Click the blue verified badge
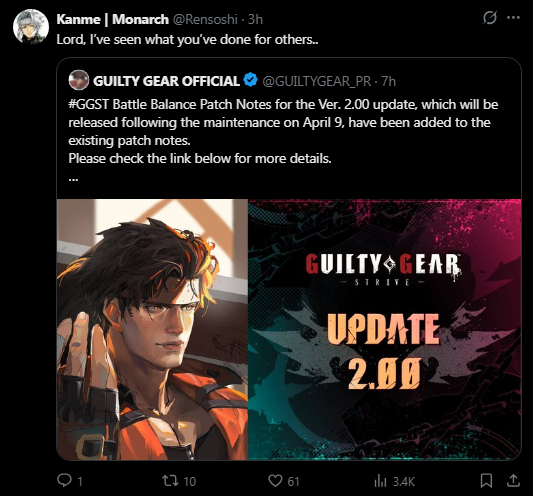Image resolution: width=533 pixels, height=496 pixels. coord(251,80)
